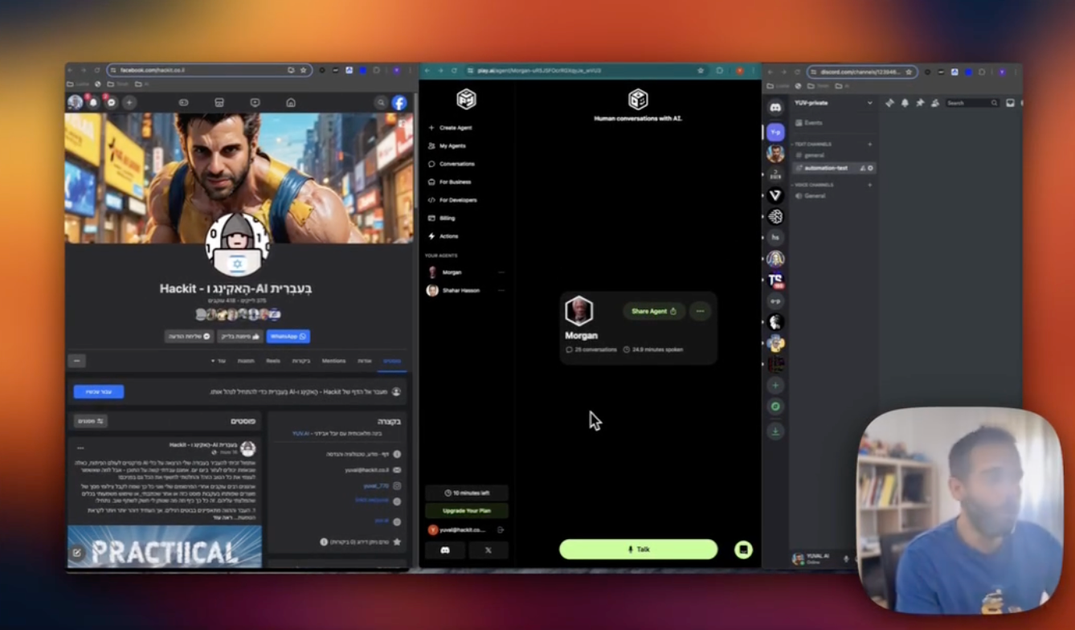Click the green chat icon beside Talk

(x=743, y=550)
